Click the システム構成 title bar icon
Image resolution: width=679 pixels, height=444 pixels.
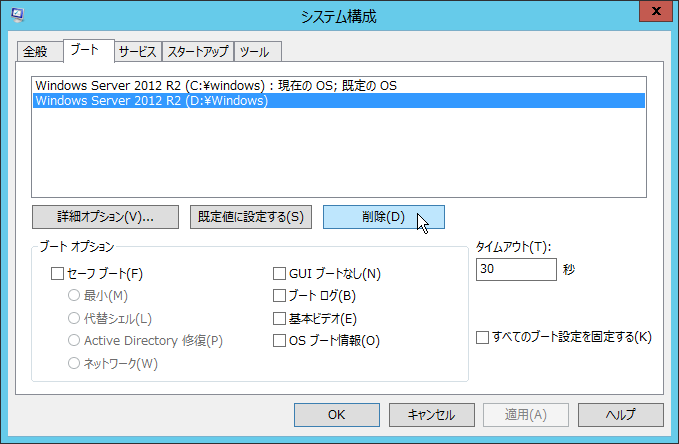click(17, 15)
